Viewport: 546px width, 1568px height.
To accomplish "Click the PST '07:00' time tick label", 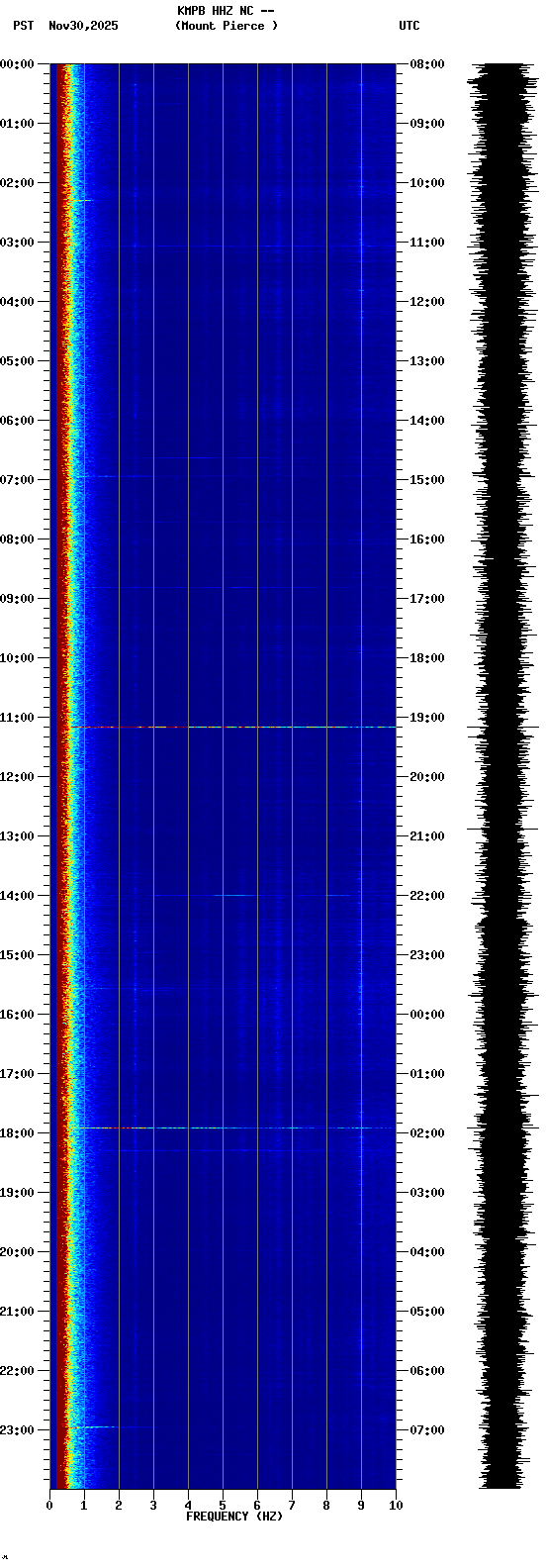I will point(17,480).
